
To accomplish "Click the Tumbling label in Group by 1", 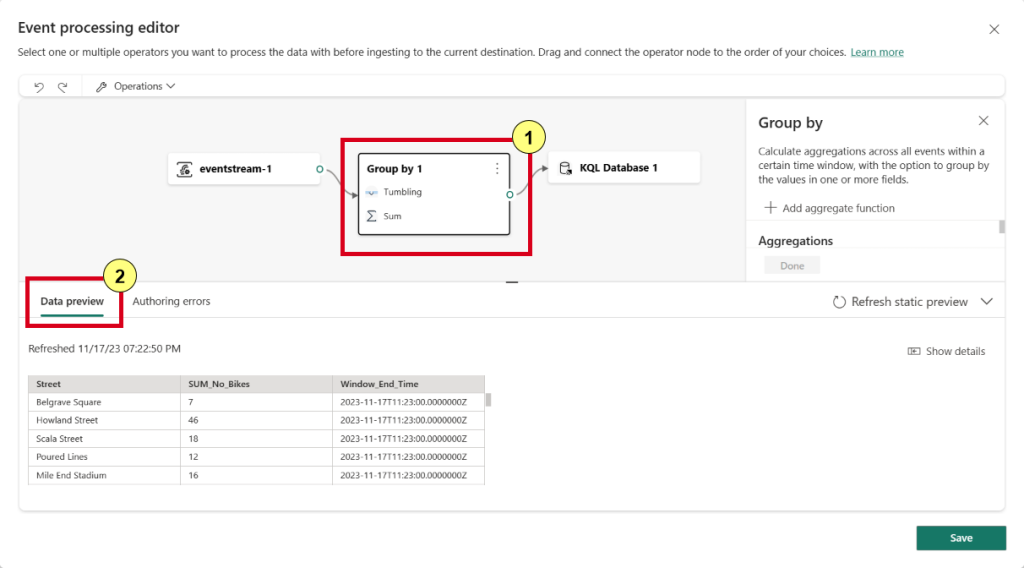I will click(402, 192).
